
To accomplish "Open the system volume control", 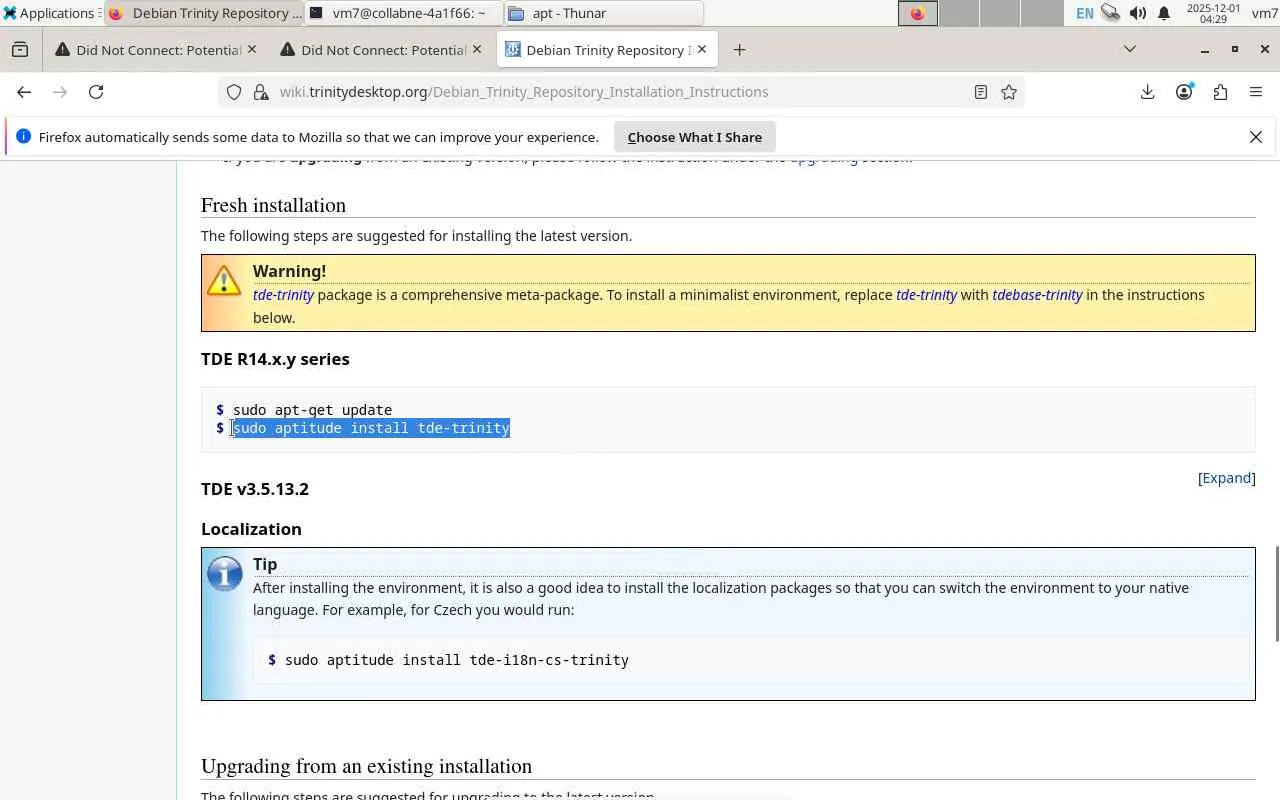I will 1138,13.
